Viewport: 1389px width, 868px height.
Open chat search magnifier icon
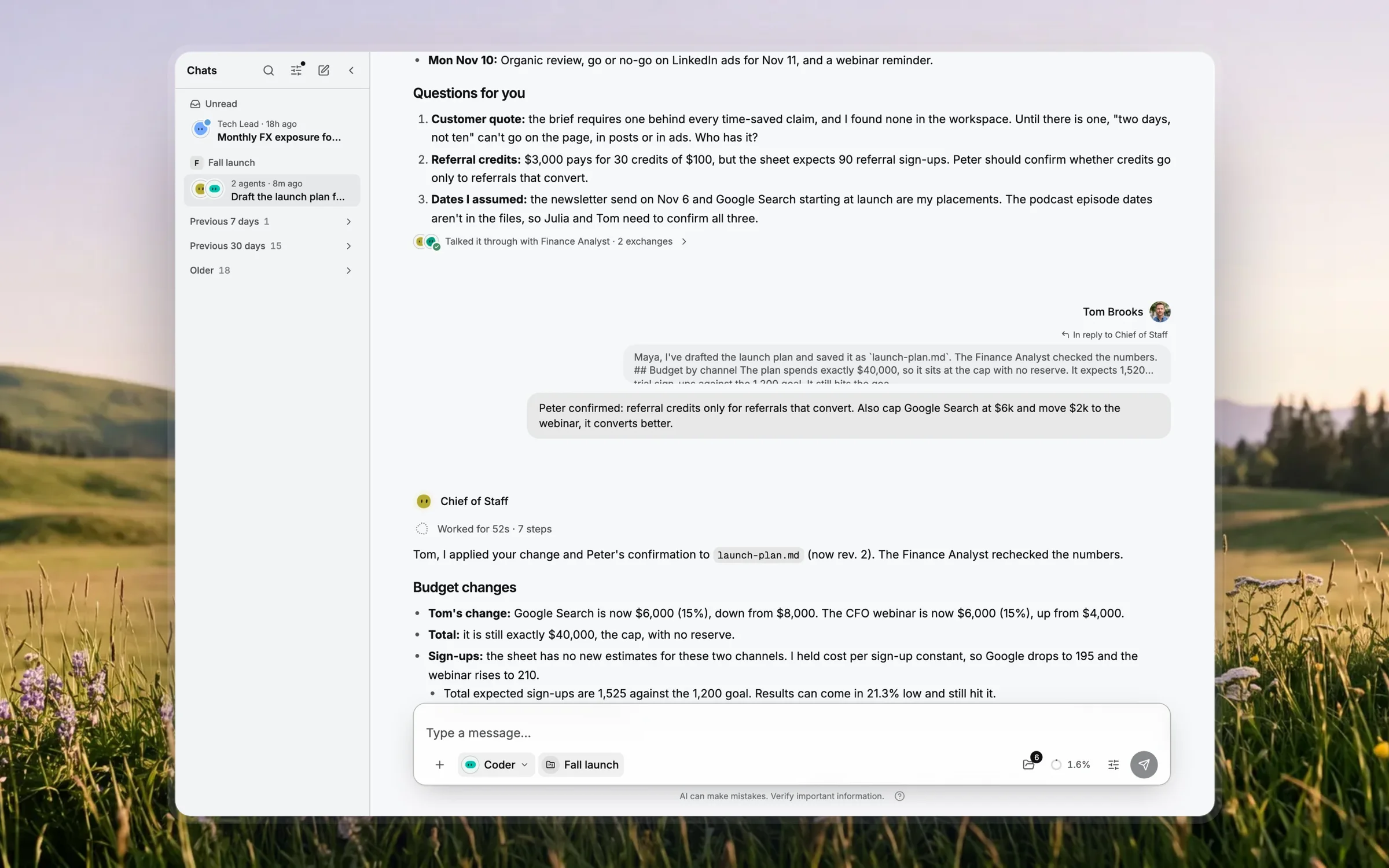268,70
